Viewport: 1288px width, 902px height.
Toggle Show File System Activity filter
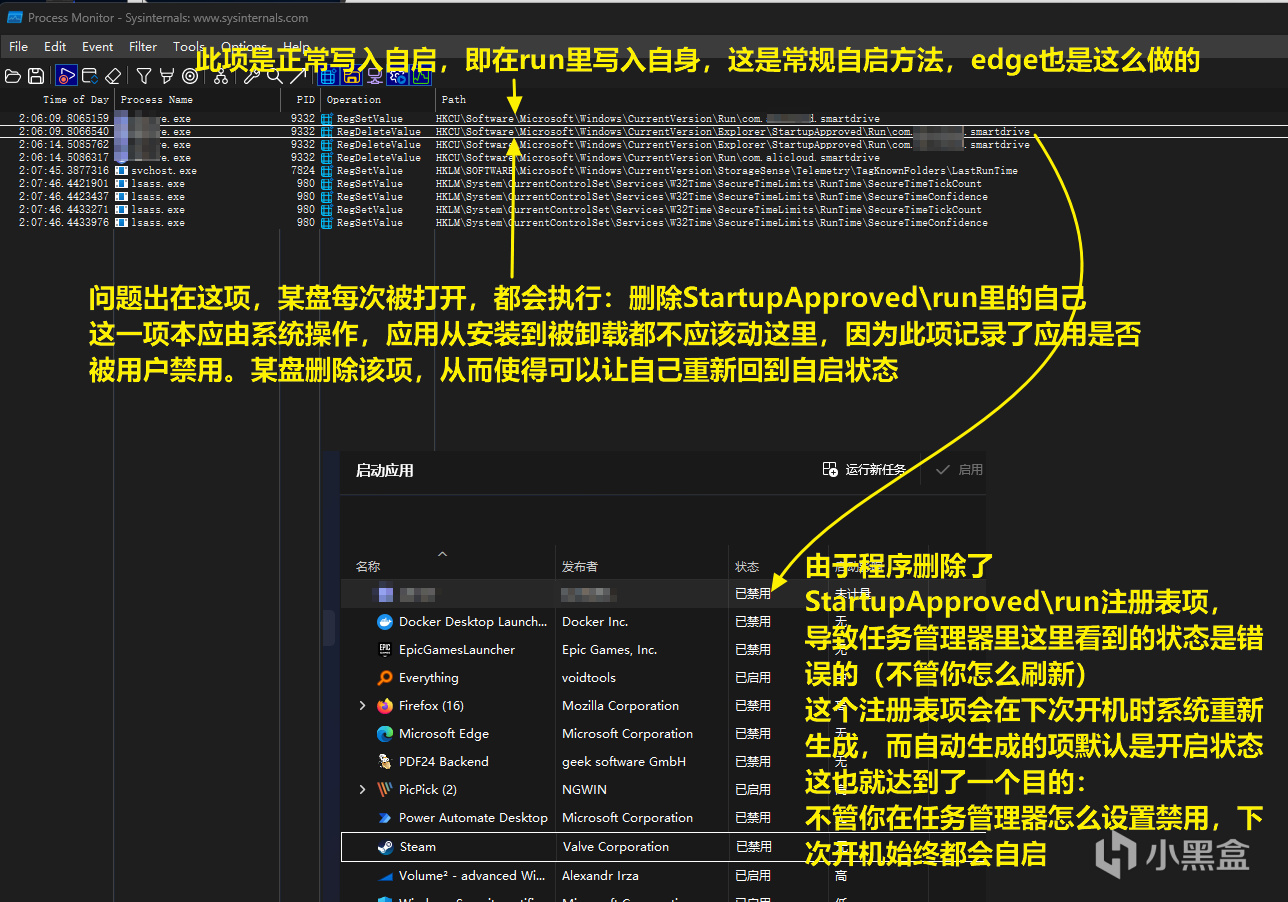tap(351, 76)
